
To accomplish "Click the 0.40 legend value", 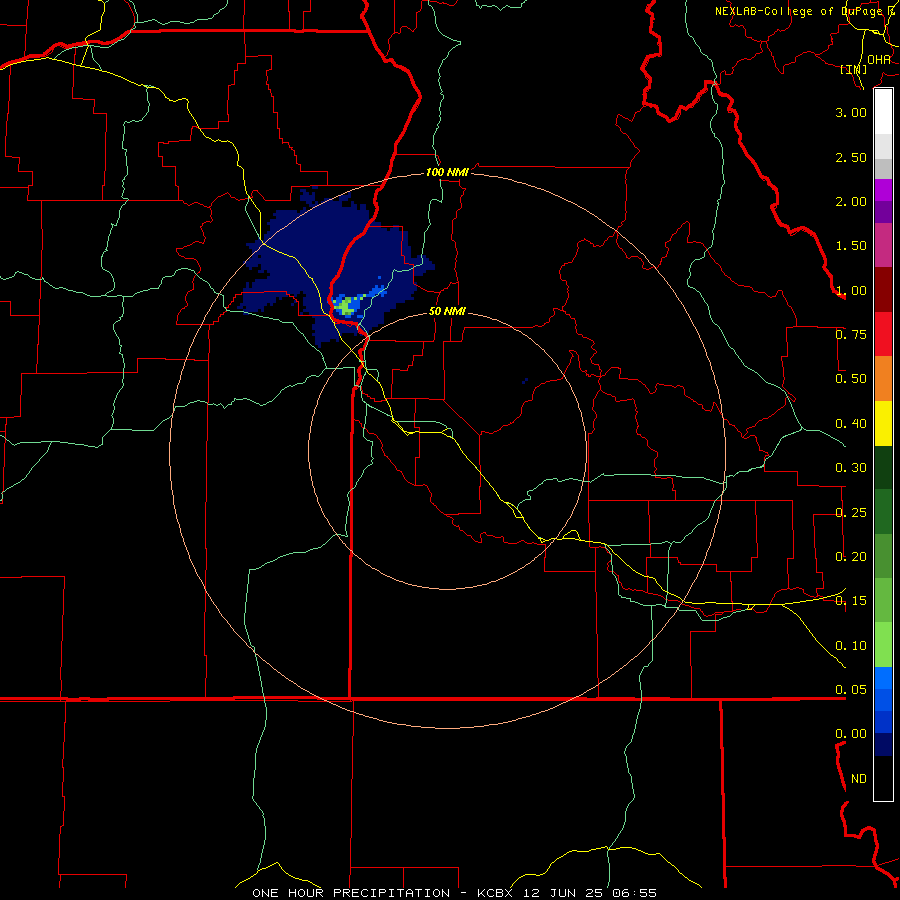I will coord(851,424).
